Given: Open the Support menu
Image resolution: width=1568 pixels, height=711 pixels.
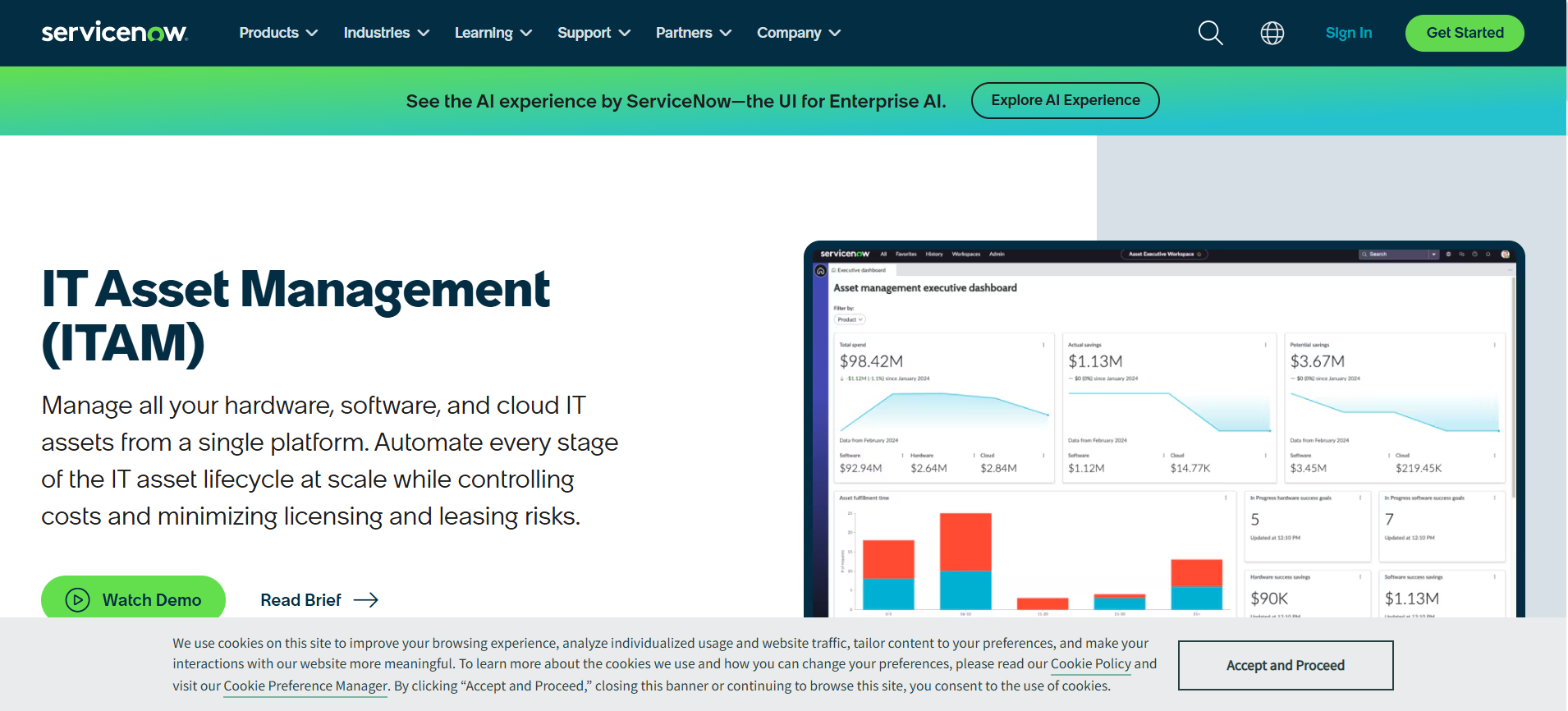Looking at the screenshot, I should pyautogui.click(x=593, y=33).
